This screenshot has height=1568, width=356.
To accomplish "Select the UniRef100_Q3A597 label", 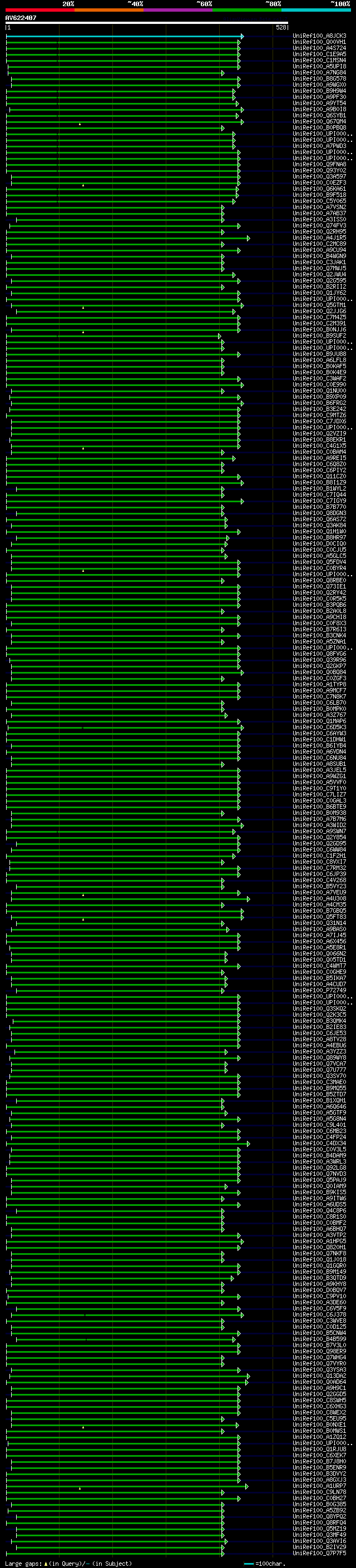I will click(x=319, y=176).
